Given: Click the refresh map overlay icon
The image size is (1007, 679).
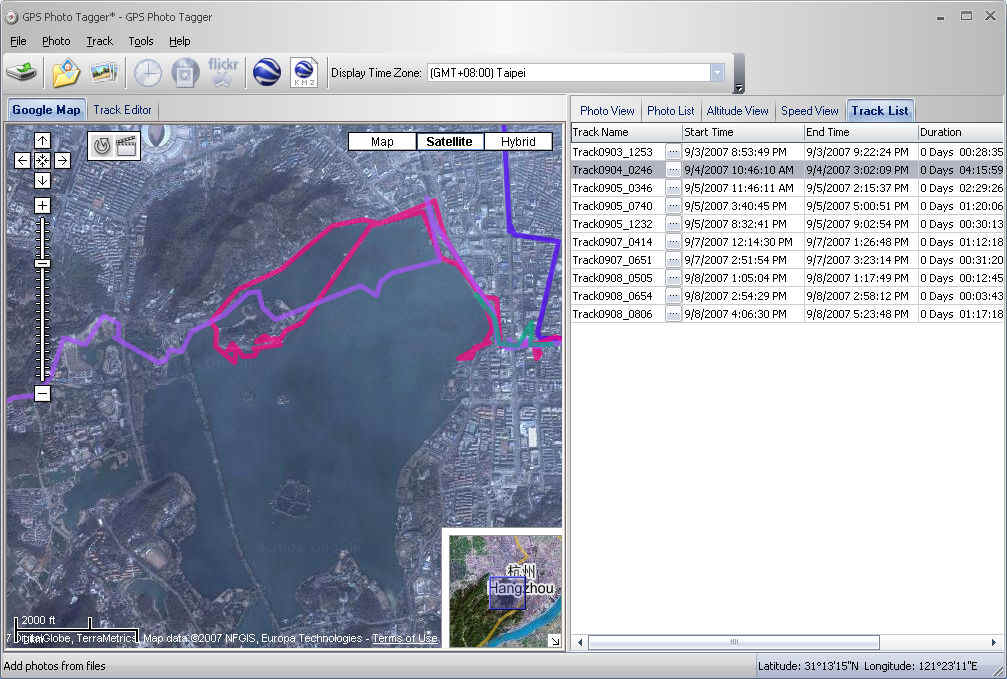Looking at the screenshot, I should [x=102, y=146].
